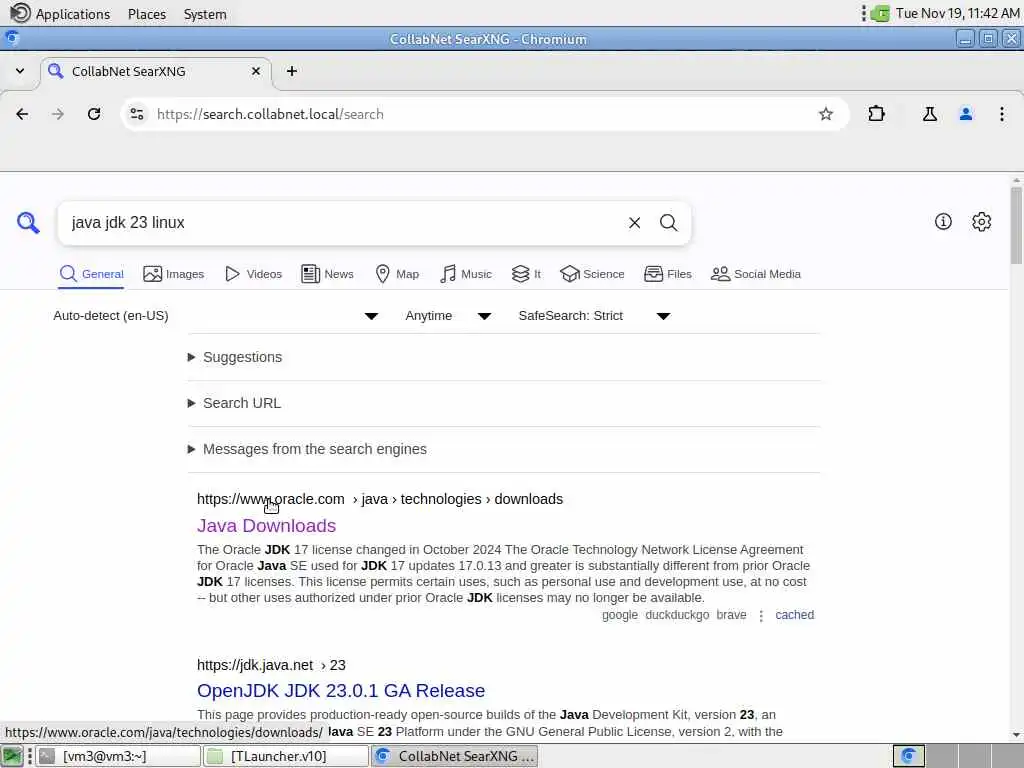The height and width of the screenshot is (768, 1024).
Task: Switch to the News category
Action: [x=327, y=274]
